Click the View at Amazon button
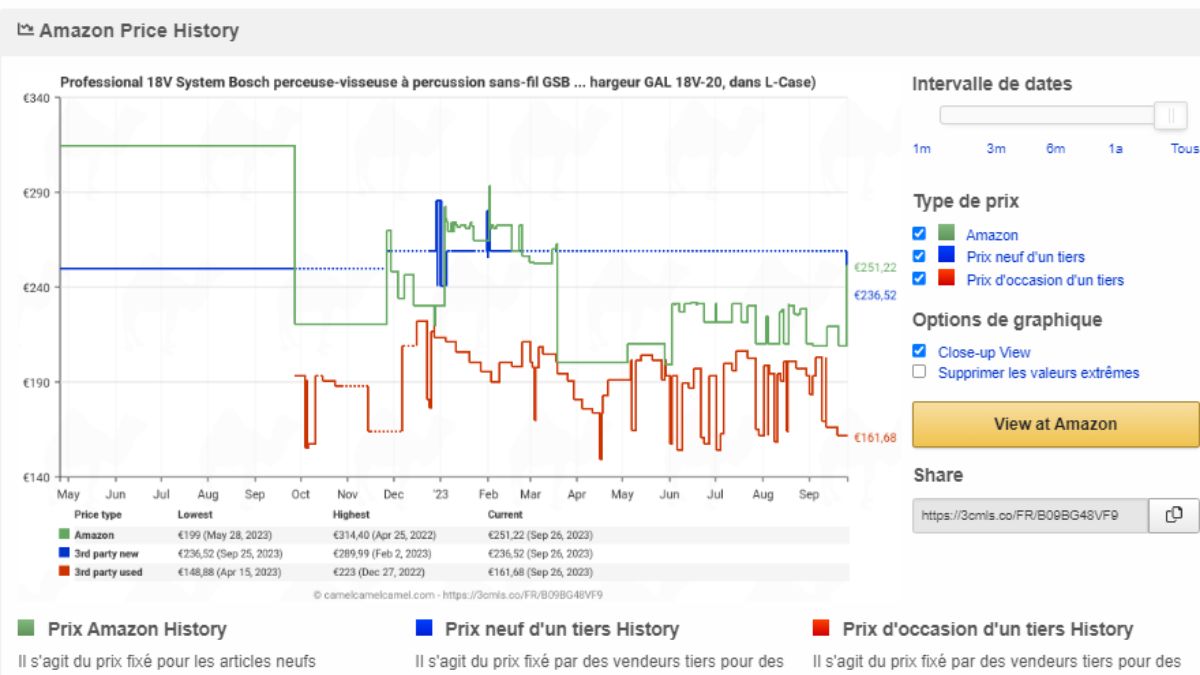1200x675 pixels. [1055, 424]
